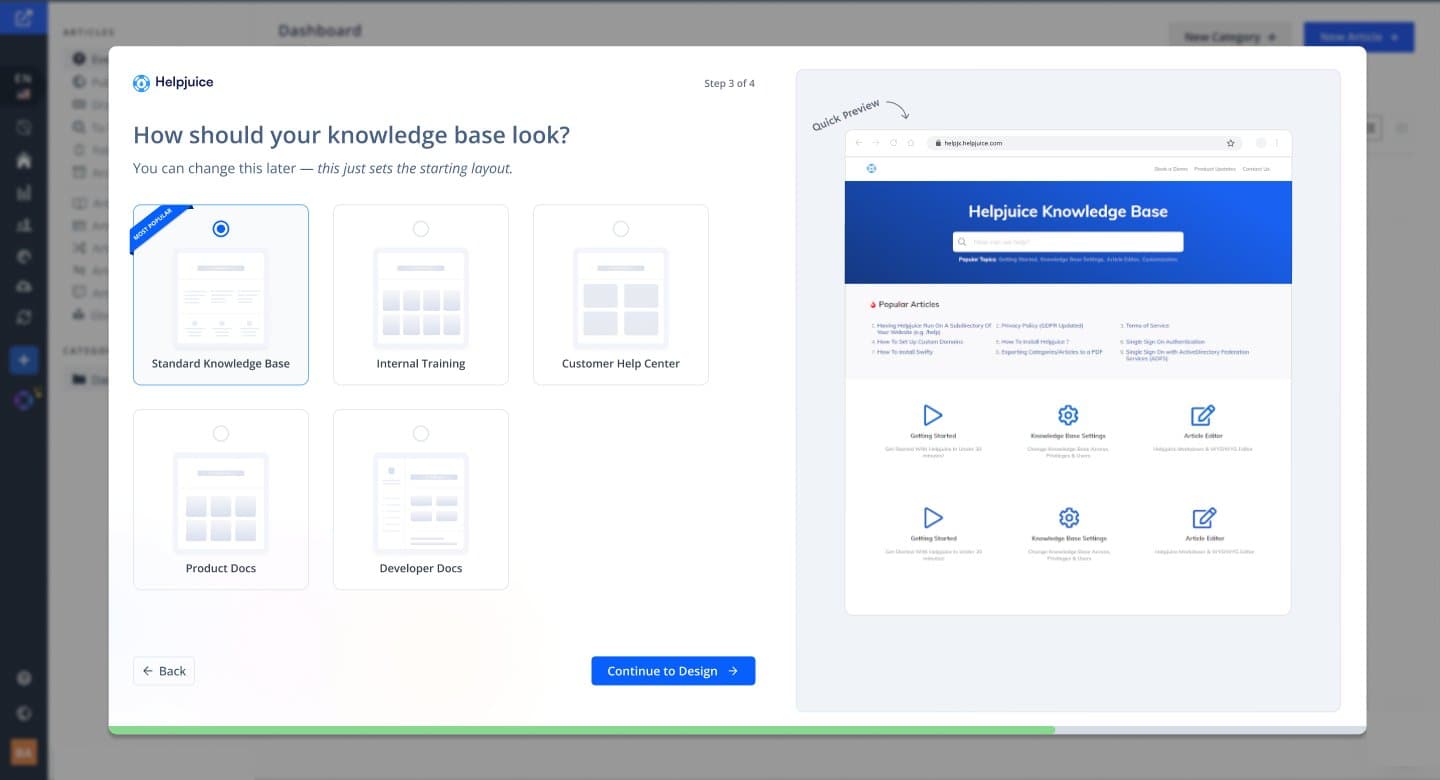Select the Customer Help Center radio button
This screenshot has width=1440, height=780.
621,229
